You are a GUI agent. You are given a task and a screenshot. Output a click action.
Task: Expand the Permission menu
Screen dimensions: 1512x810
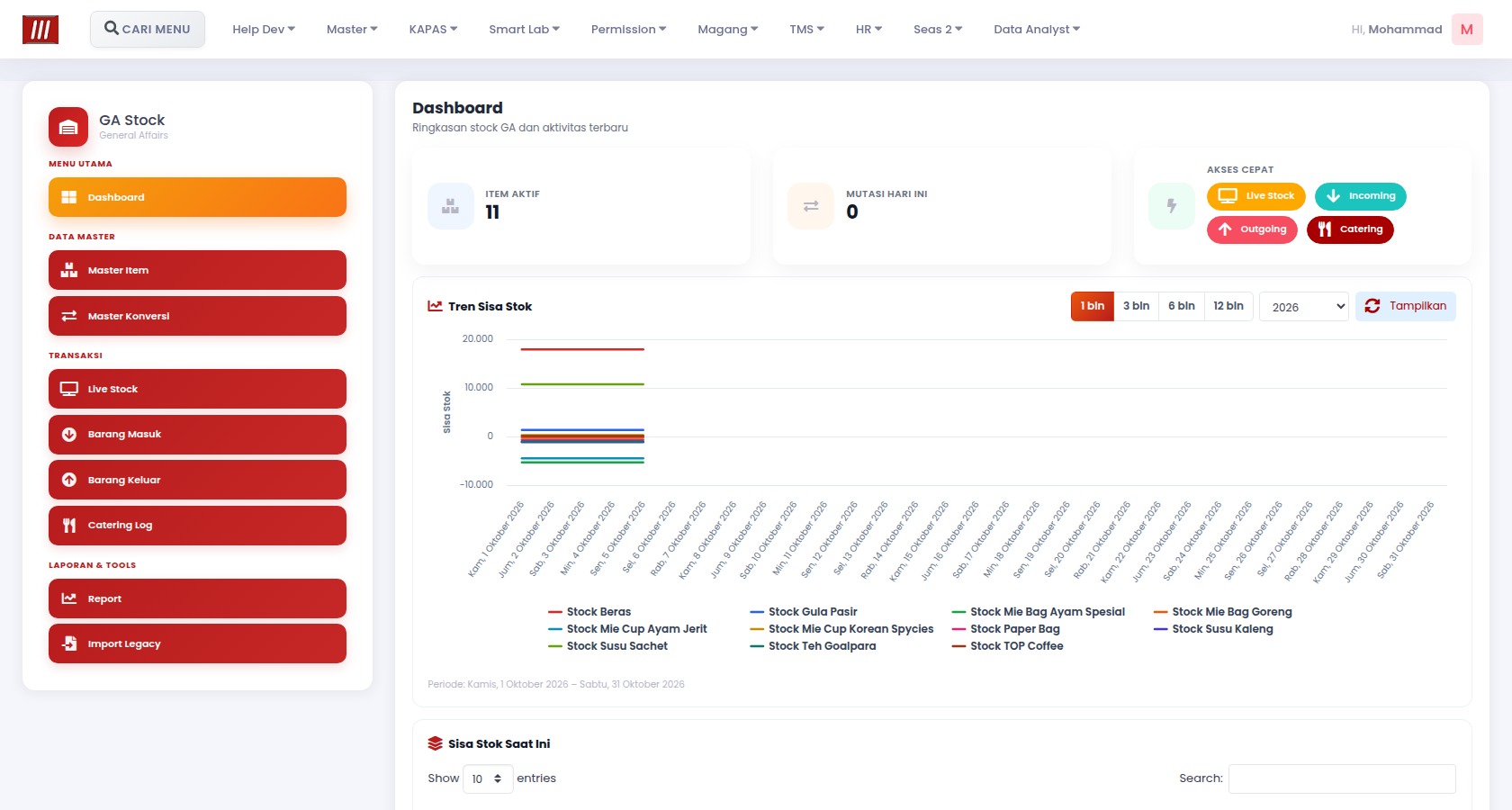pyautogui.click(x=628, y=30)
